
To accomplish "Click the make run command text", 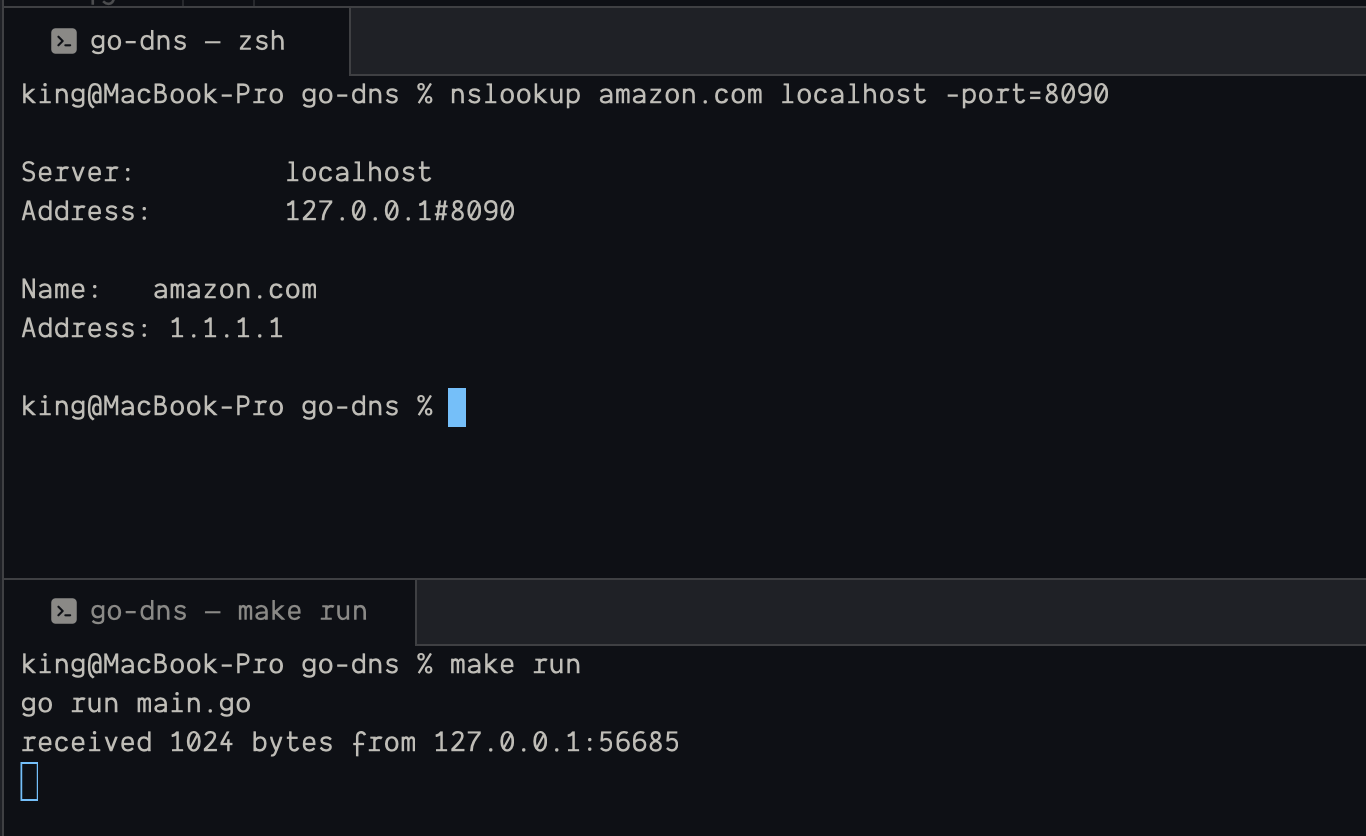I will click(514, 665).
